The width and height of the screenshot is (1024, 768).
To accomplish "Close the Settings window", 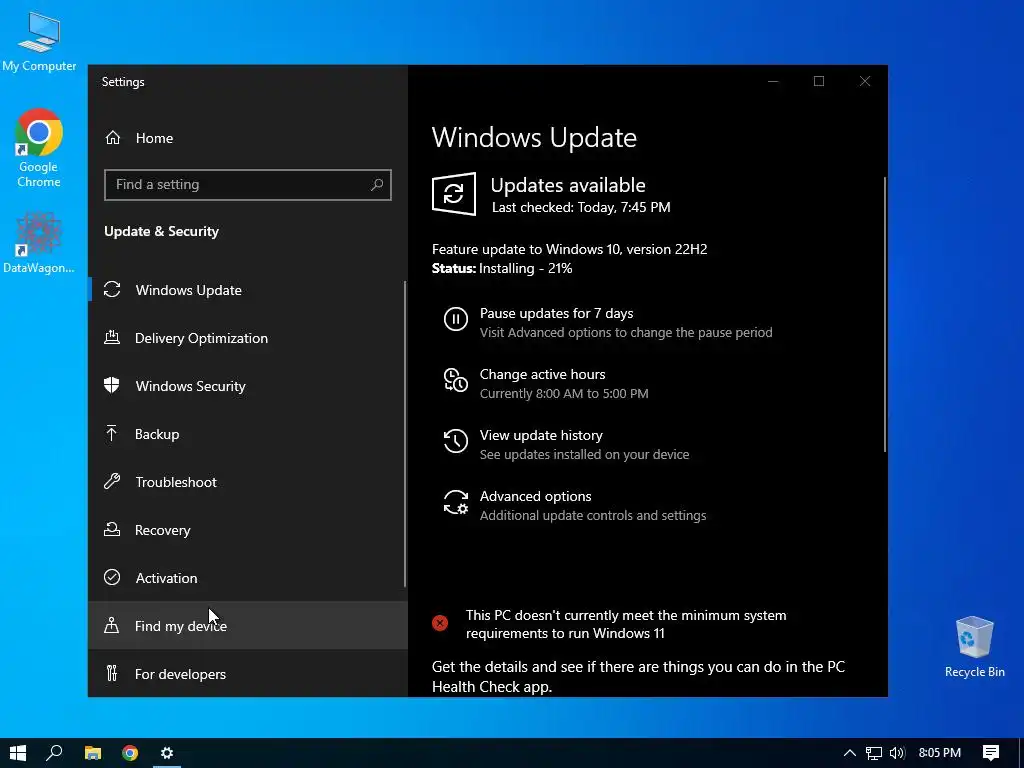I will [865, 81].
